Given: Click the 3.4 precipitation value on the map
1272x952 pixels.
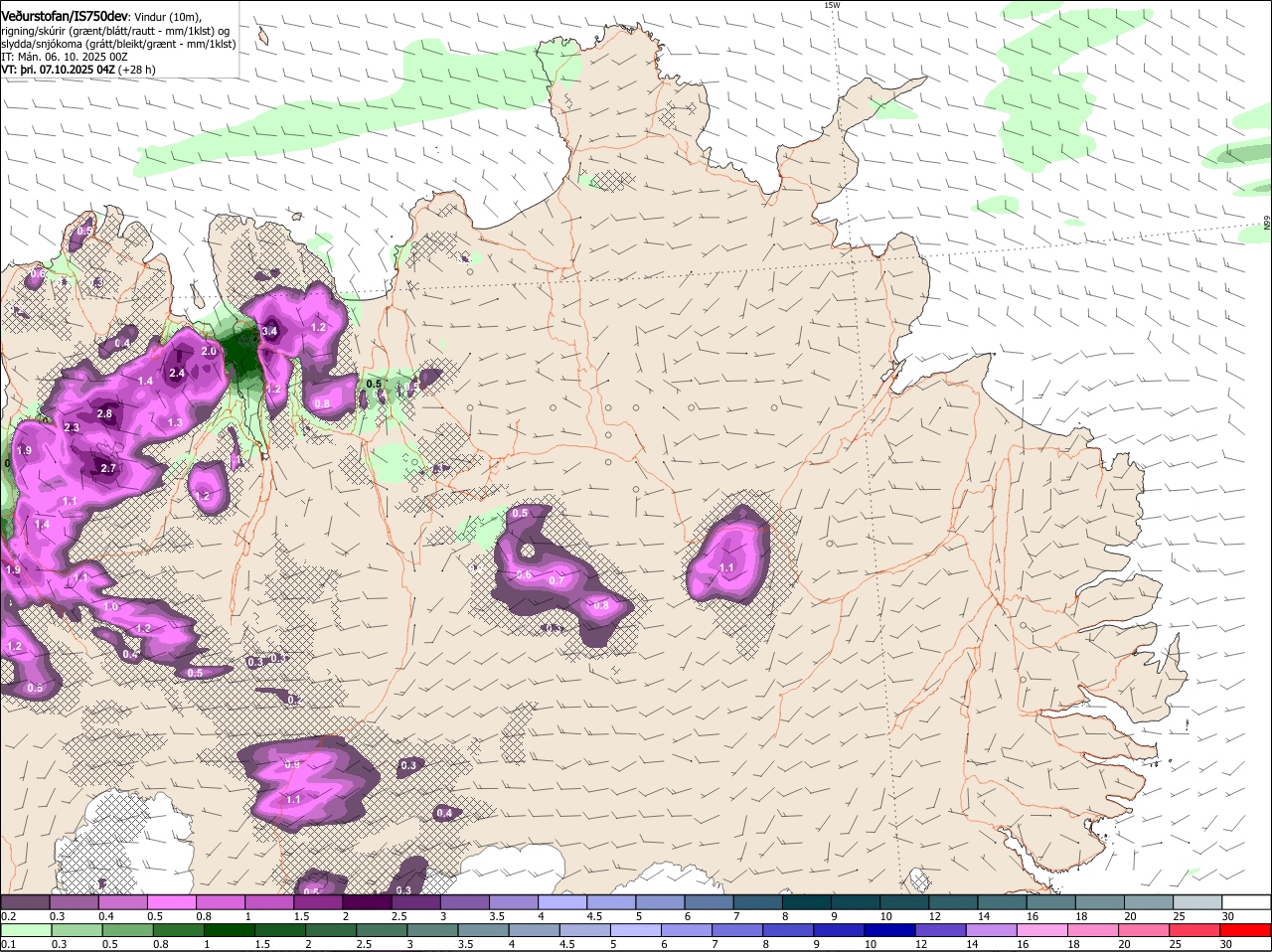Looking at the screenshot, I should click(269, 331).
